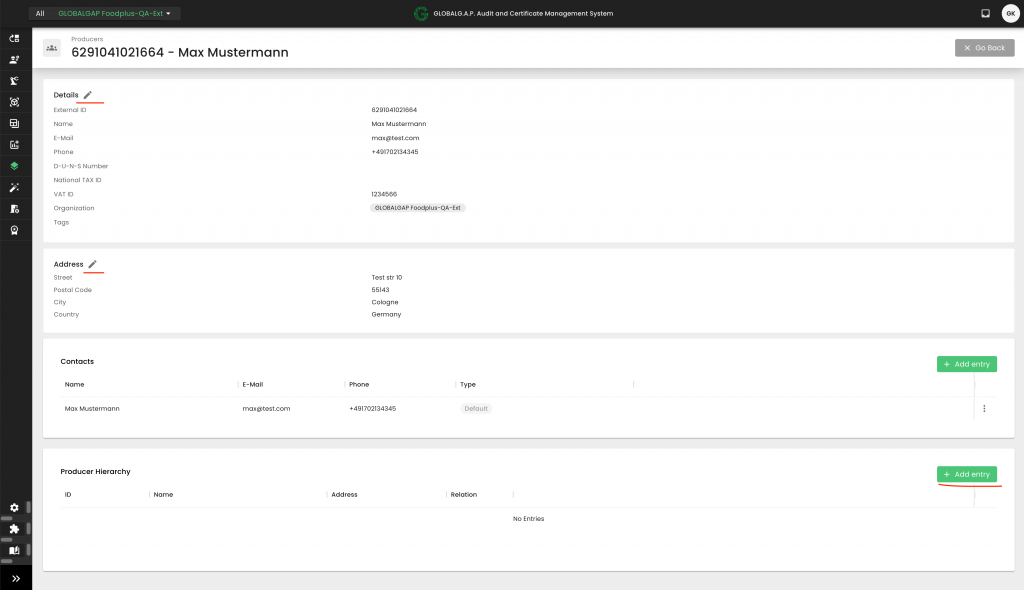Image resolution: width=1024 pixels, height=590 pixels.
Task: Open the certificate badge icon in sidebar
Action: pos(14,230)
